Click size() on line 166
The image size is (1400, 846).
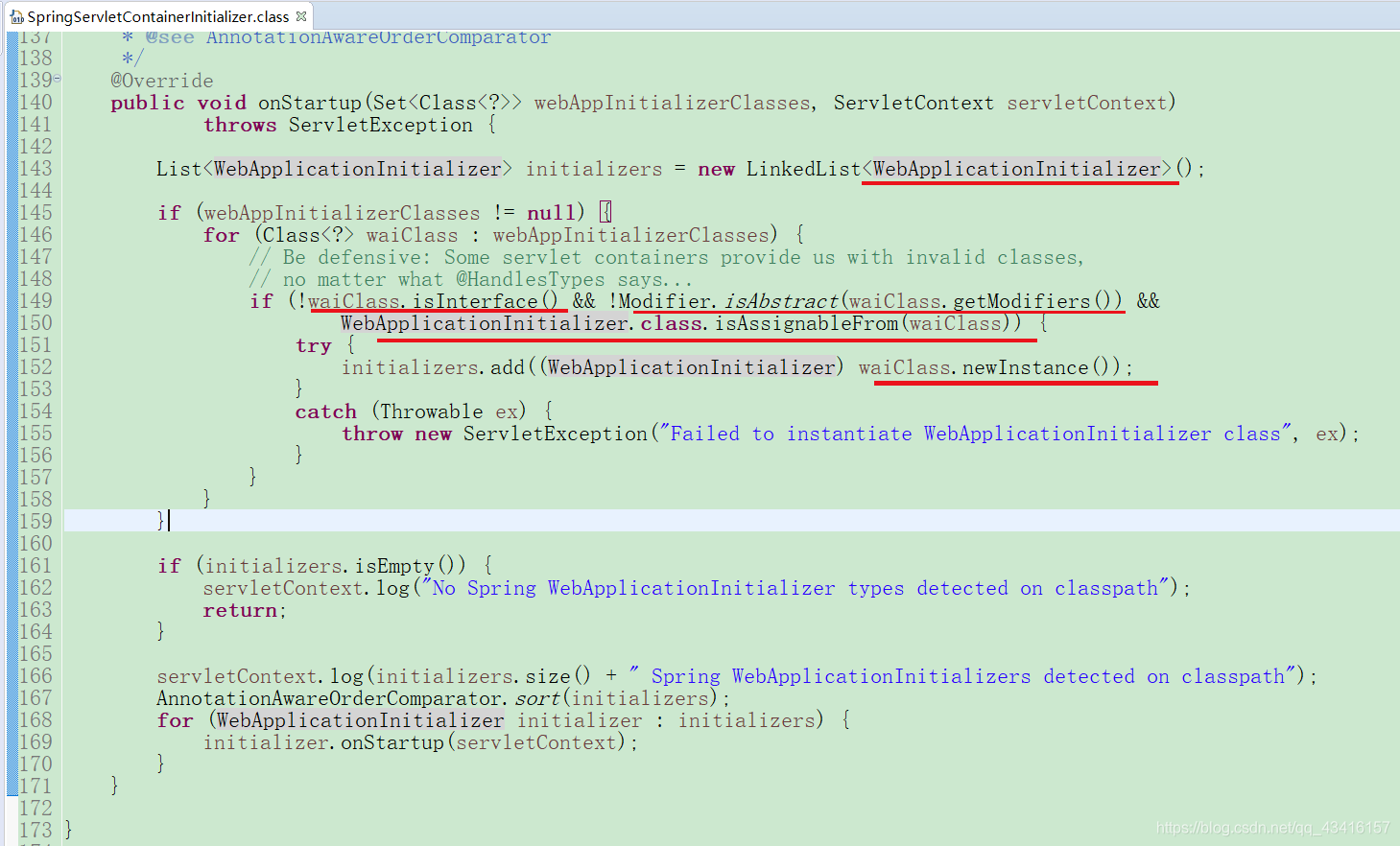pyautogui.click(x=558, y=676)
